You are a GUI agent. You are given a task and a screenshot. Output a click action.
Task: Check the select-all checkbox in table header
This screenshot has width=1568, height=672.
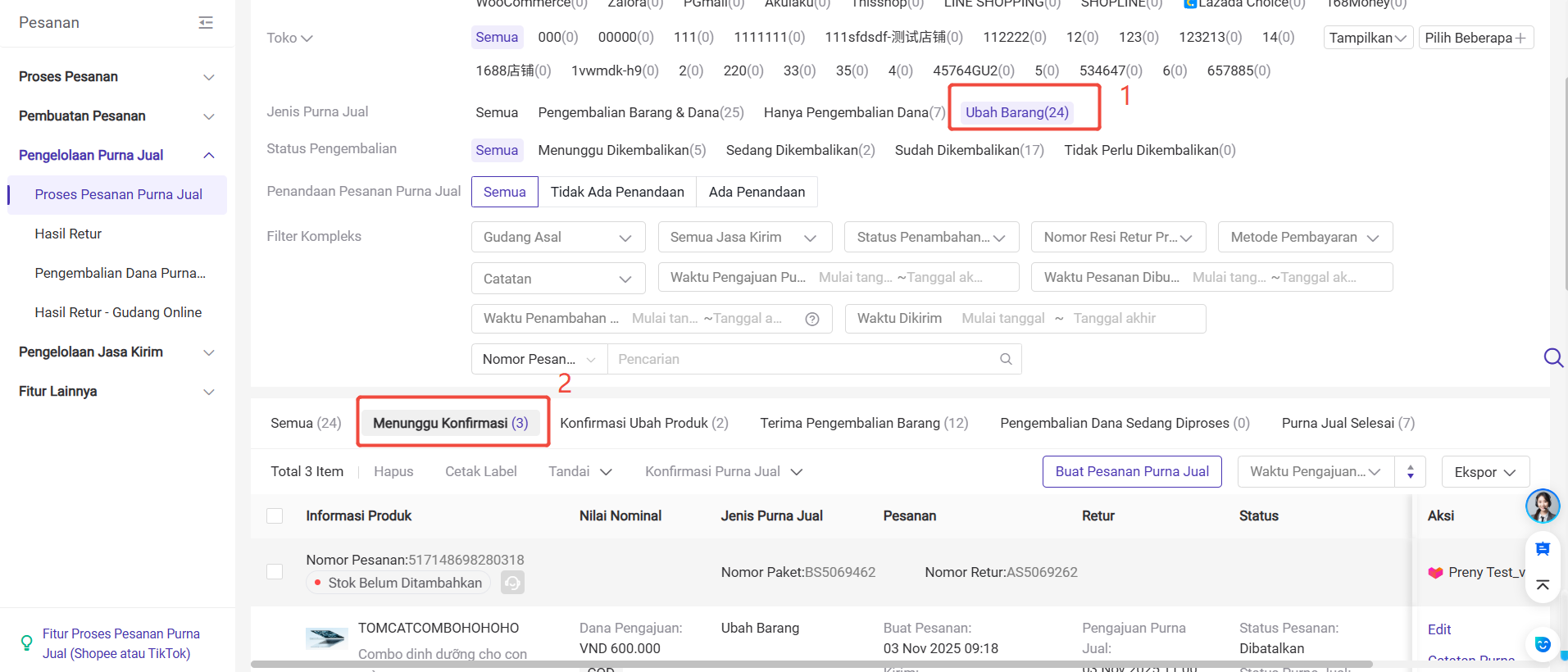point(275,515)
